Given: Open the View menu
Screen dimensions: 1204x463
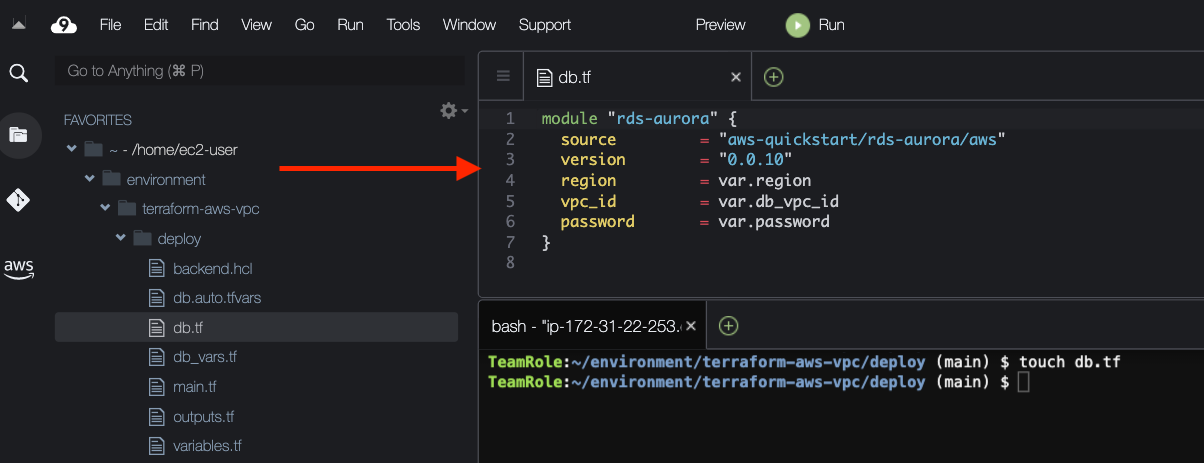Looking at the screenshot, I should 256,25.
